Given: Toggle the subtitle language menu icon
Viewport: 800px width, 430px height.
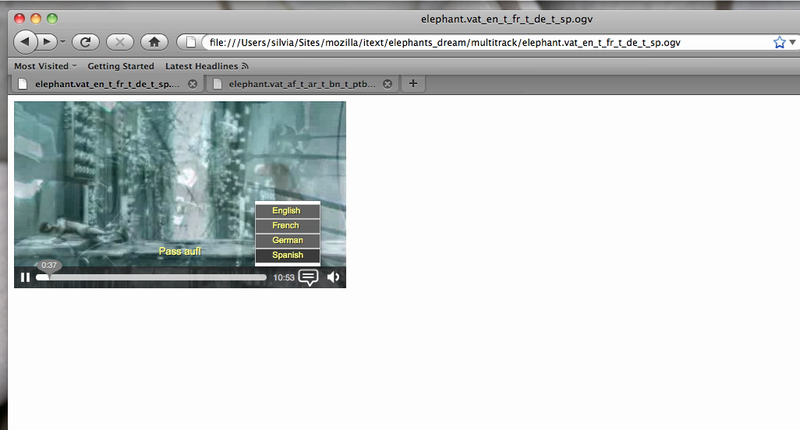Looking at the screenshot, I should click(309, 277).
